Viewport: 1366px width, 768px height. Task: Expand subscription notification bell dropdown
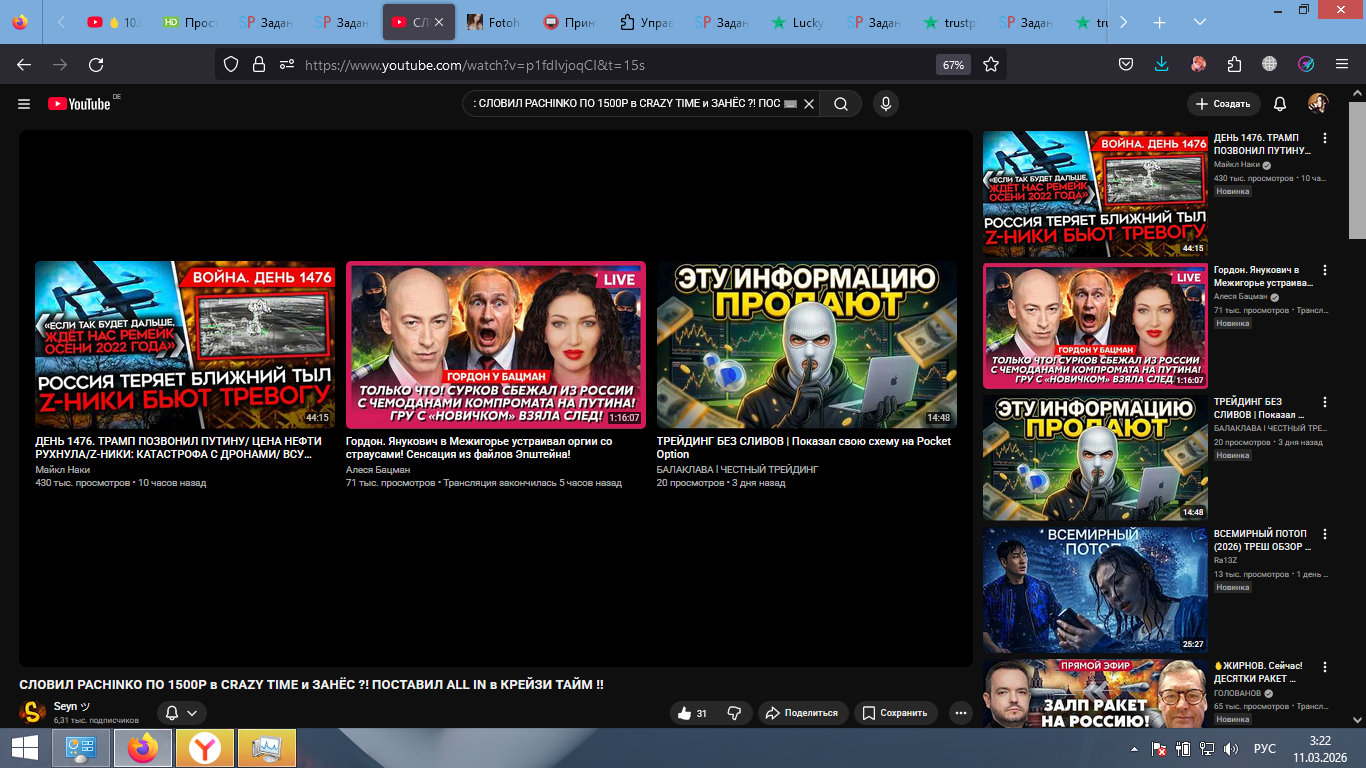181,713
